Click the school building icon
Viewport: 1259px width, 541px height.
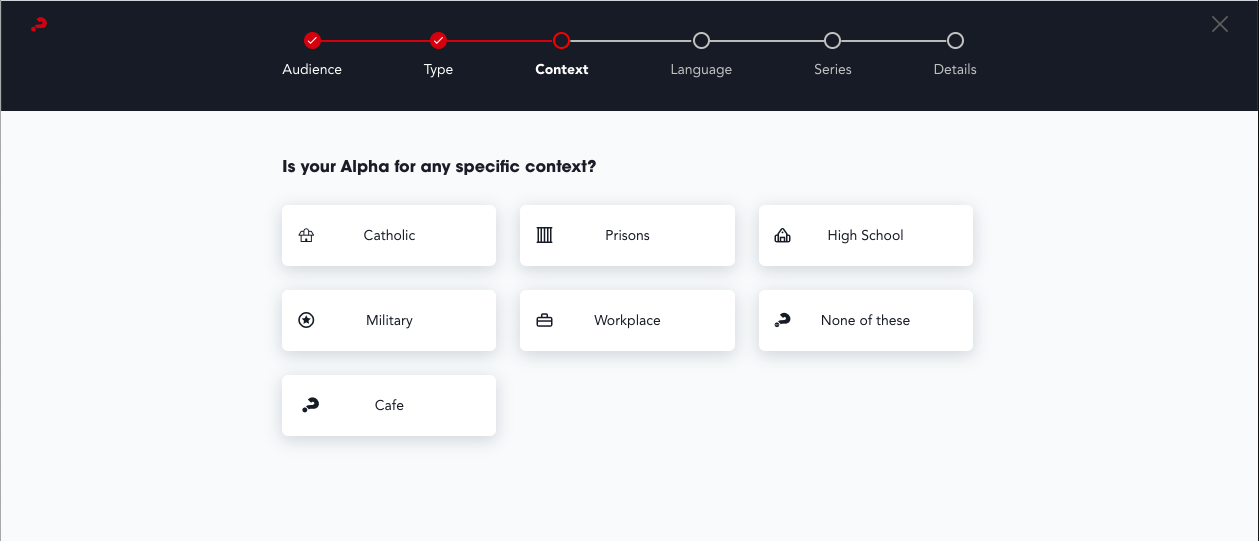[x=783, y=236]
